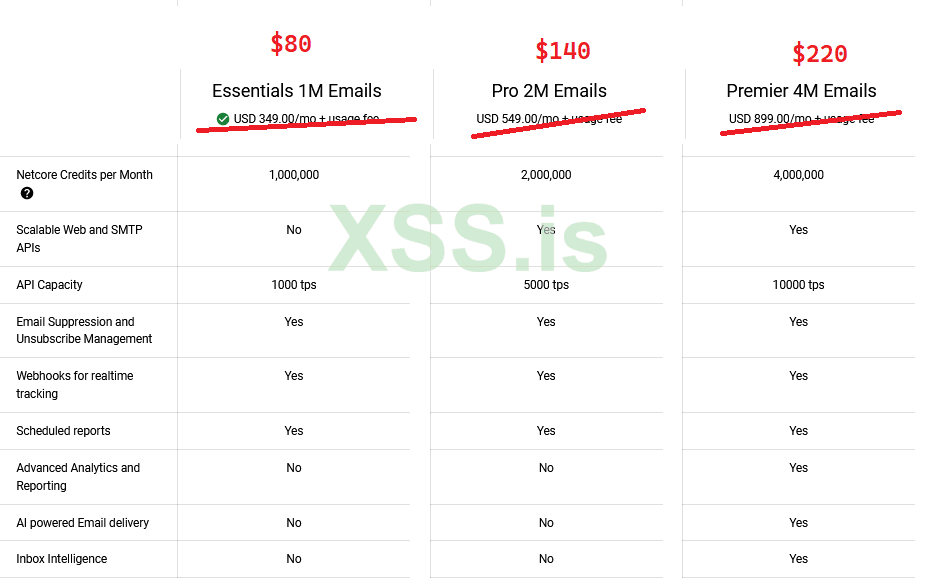This screenshot has width=934, height=578.
Task: Click Webhooks for realtime tracking label
Action: 75,384
